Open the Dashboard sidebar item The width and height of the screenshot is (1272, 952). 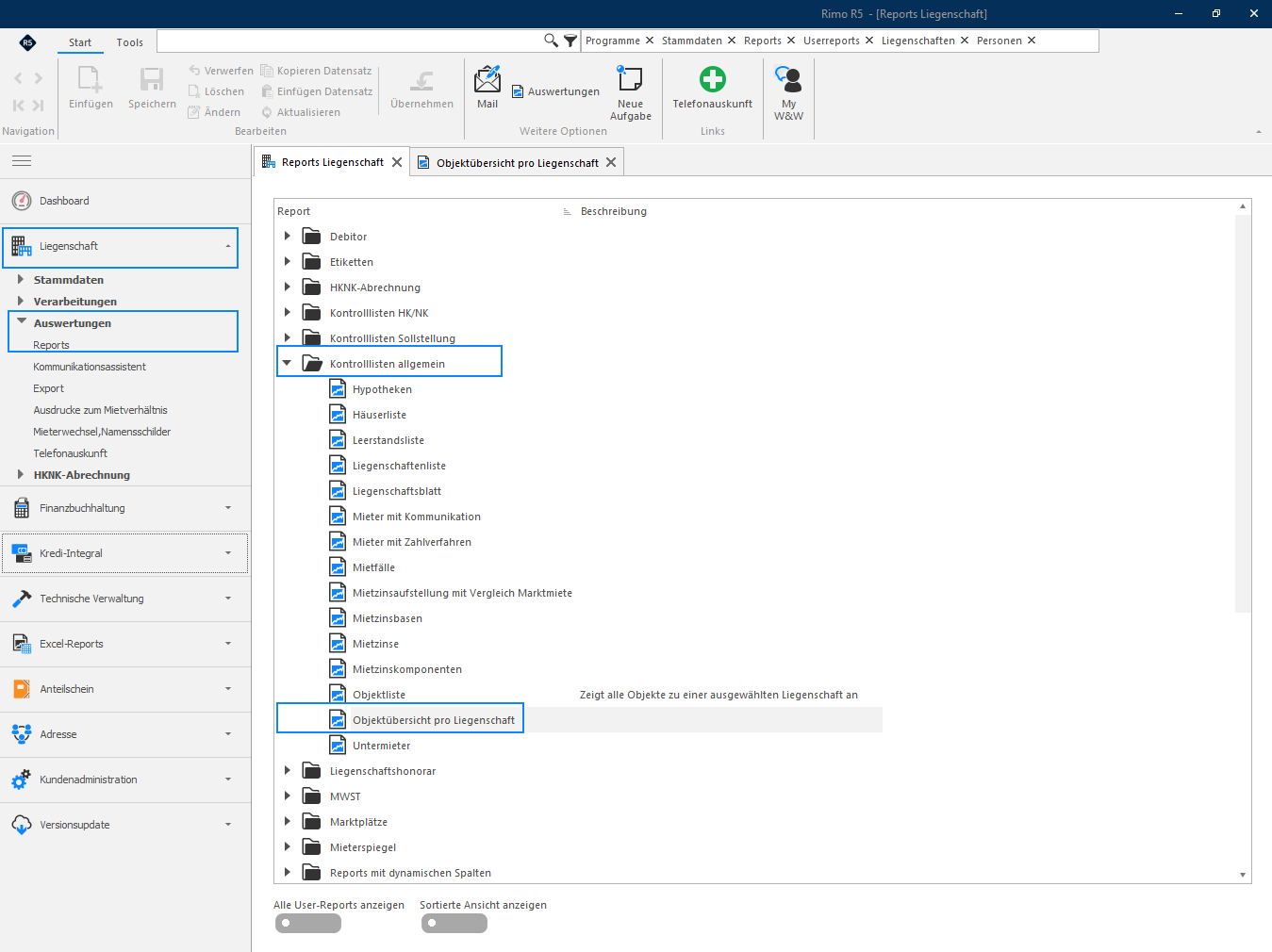tap(125, 201)
